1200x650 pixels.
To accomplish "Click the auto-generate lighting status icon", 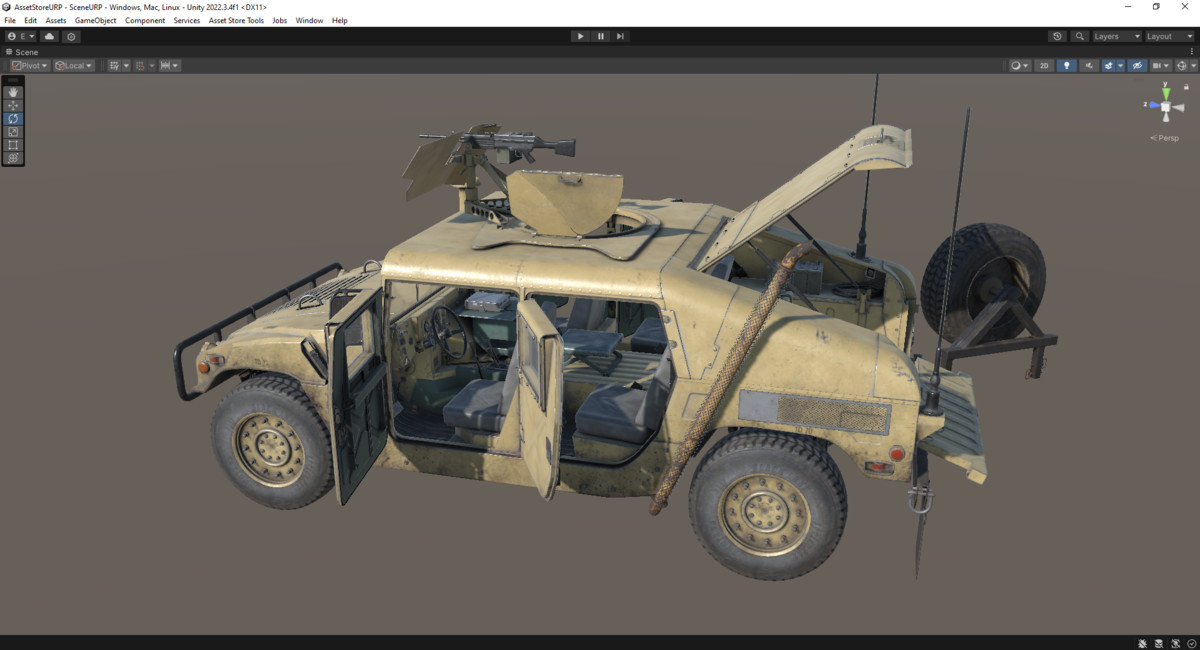I will tap(1176, 643).
